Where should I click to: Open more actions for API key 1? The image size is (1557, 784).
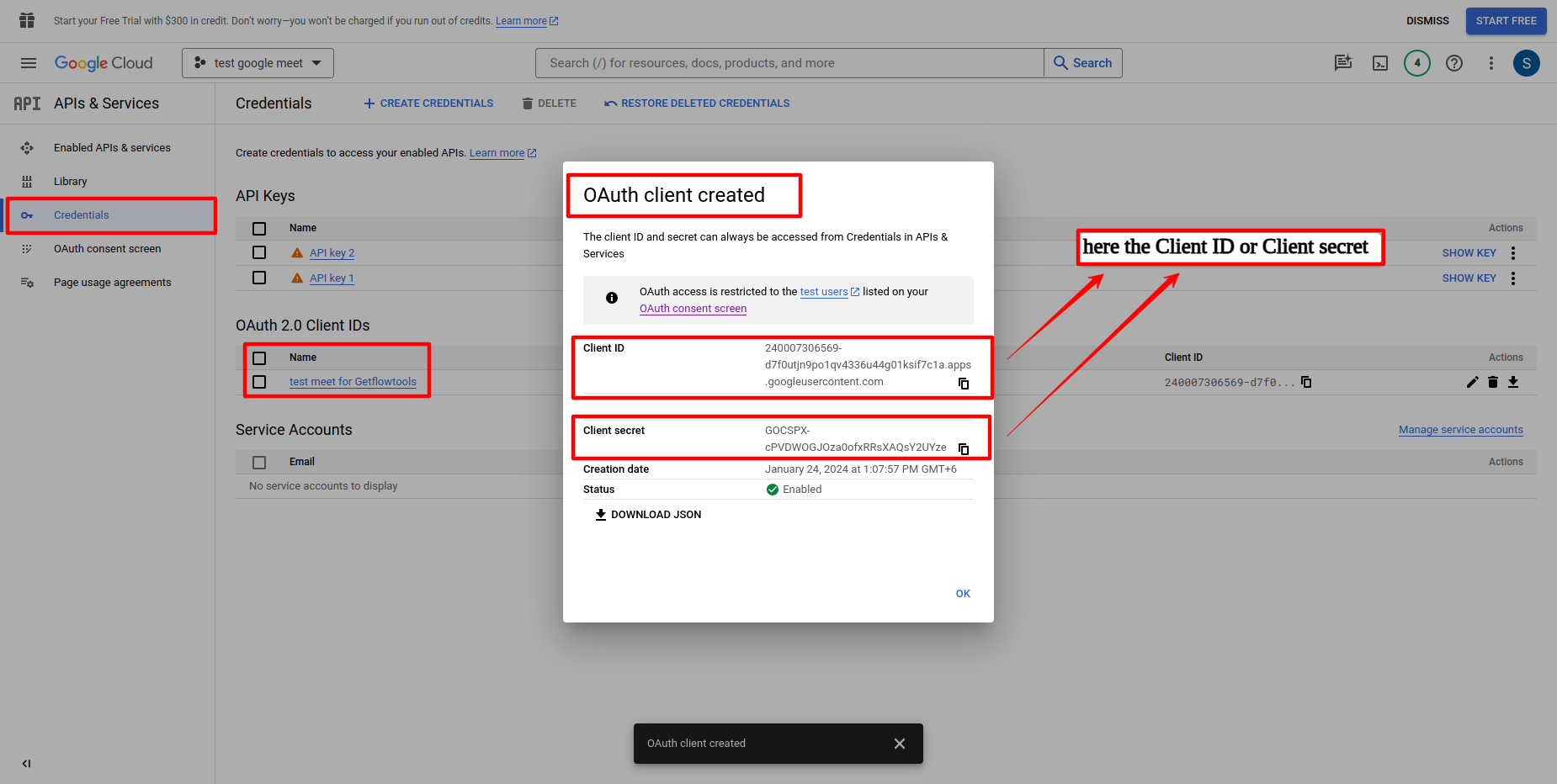point(1513,278)
